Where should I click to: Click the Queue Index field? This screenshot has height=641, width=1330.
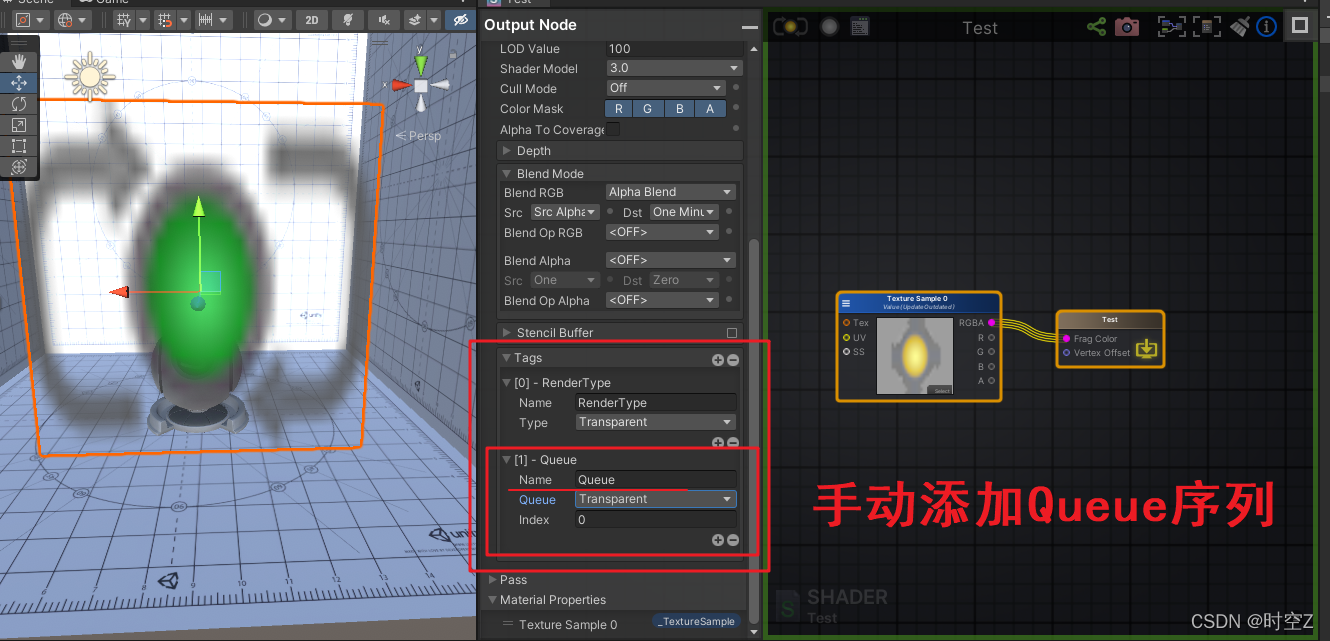pyautogui.click(x=656, y=520)
